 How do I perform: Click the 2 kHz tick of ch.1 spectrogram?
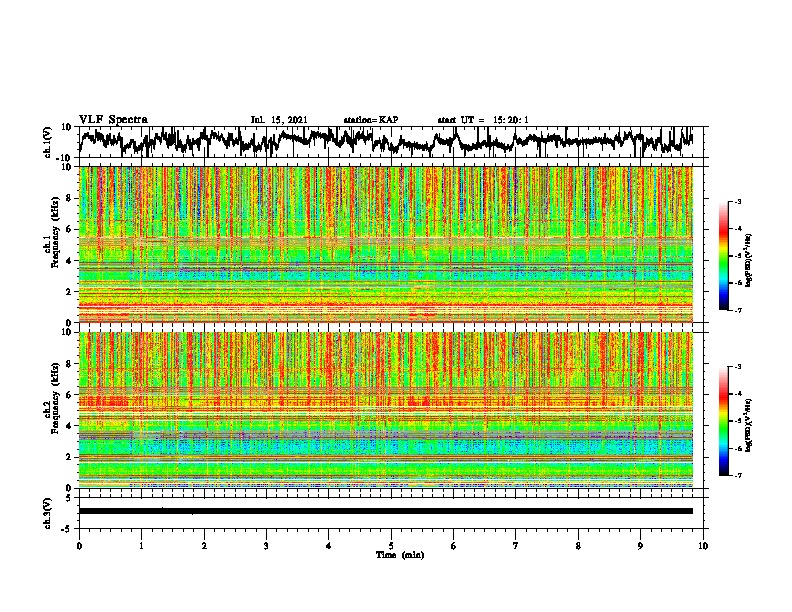(x=70, y=292)
